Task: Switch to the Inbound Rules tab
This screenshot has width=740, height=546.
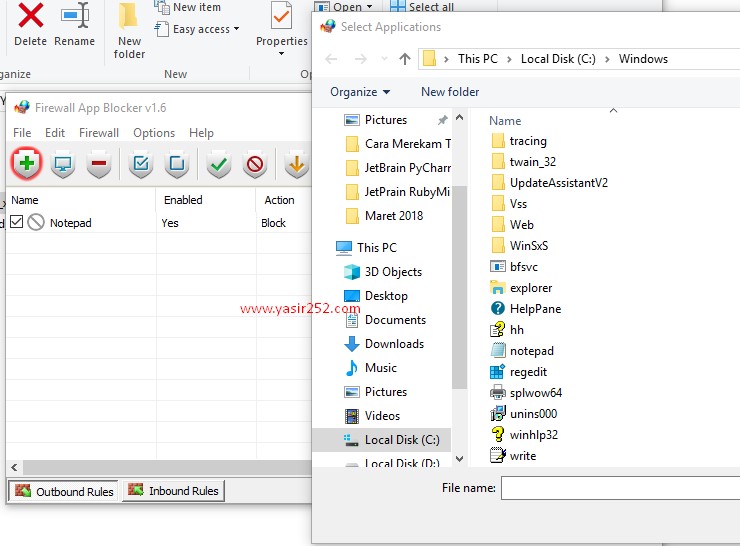Action: pyautogui.click(x=174, y=490)
